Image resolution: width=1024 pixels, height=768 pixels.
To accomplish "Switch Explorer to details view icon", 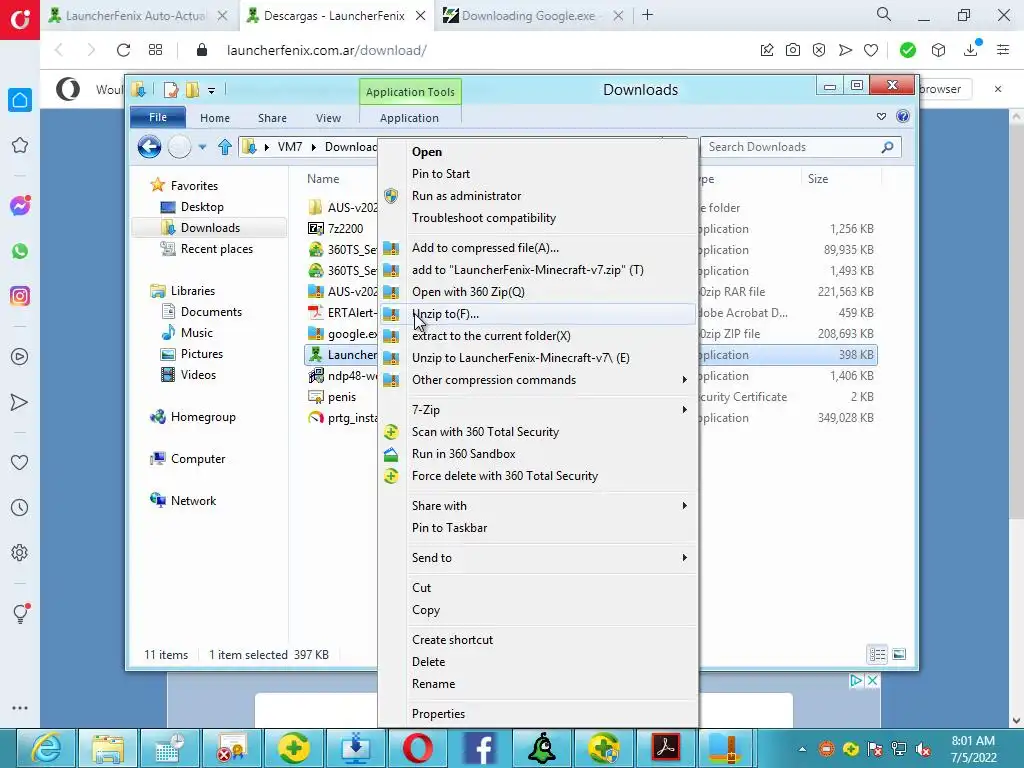I will (877, 654).
